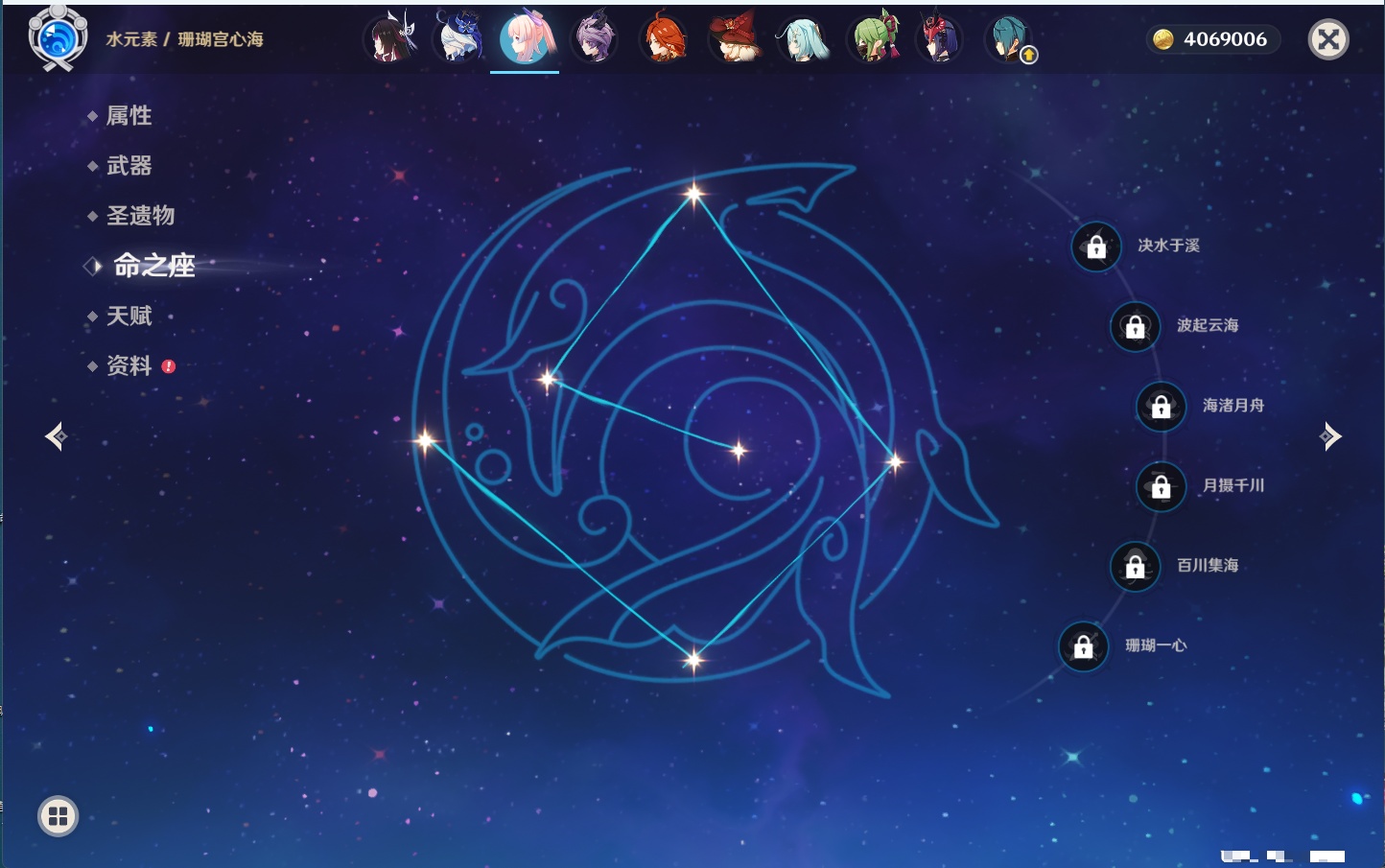Screen dimensions: 1385x868
Task: Click the Mora coin icon
Action: [1163, 39]
